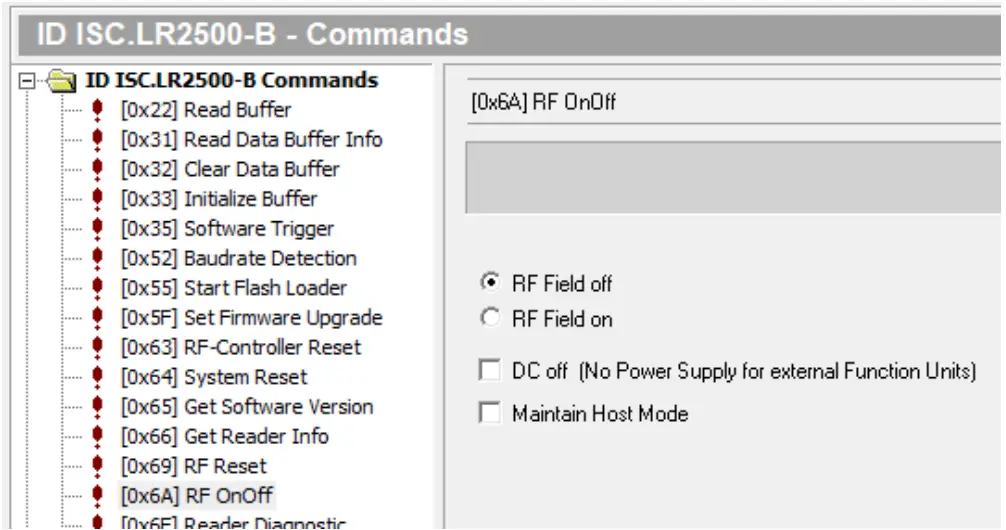Click the red icon next to Start Flash Loader

coord(97,288)
